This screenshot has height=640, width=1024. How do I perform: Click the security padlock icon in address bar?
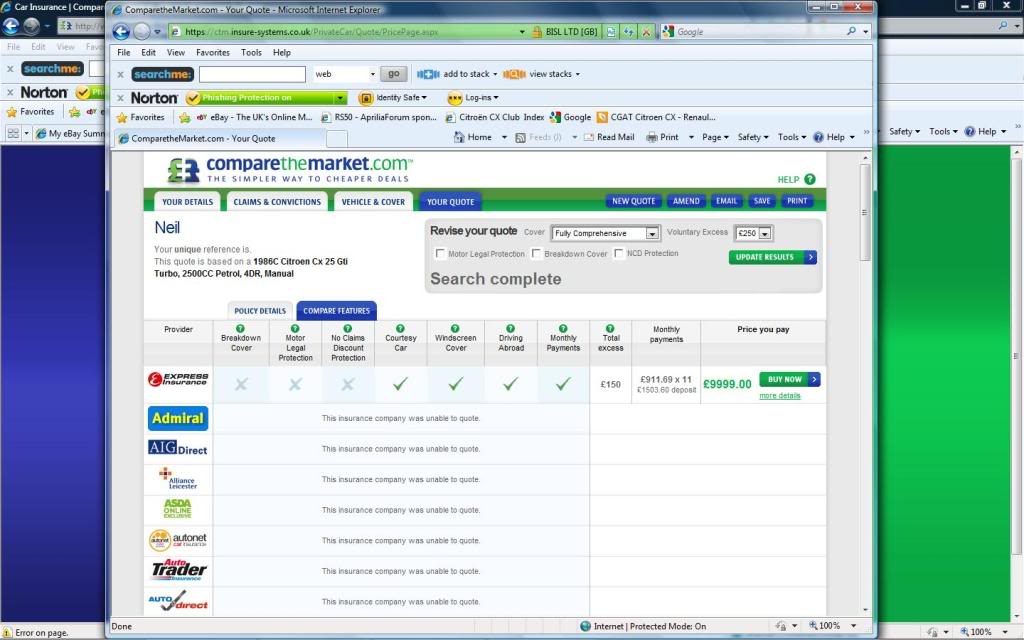point(537,31)
